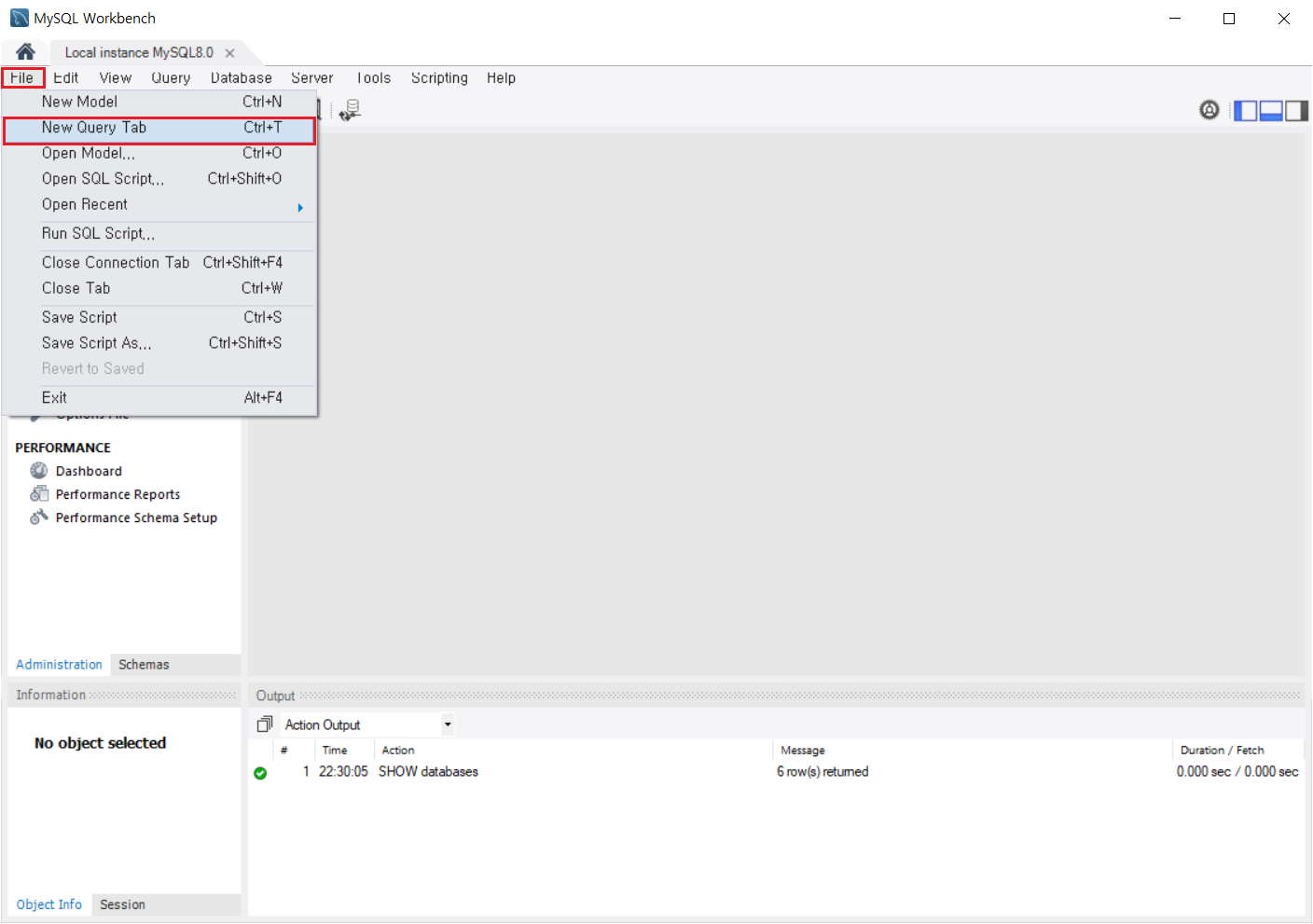Open Dashboard in the Performance section
Image resolution: width=1313 pixels, height=924 pixels.
[89, 471]
